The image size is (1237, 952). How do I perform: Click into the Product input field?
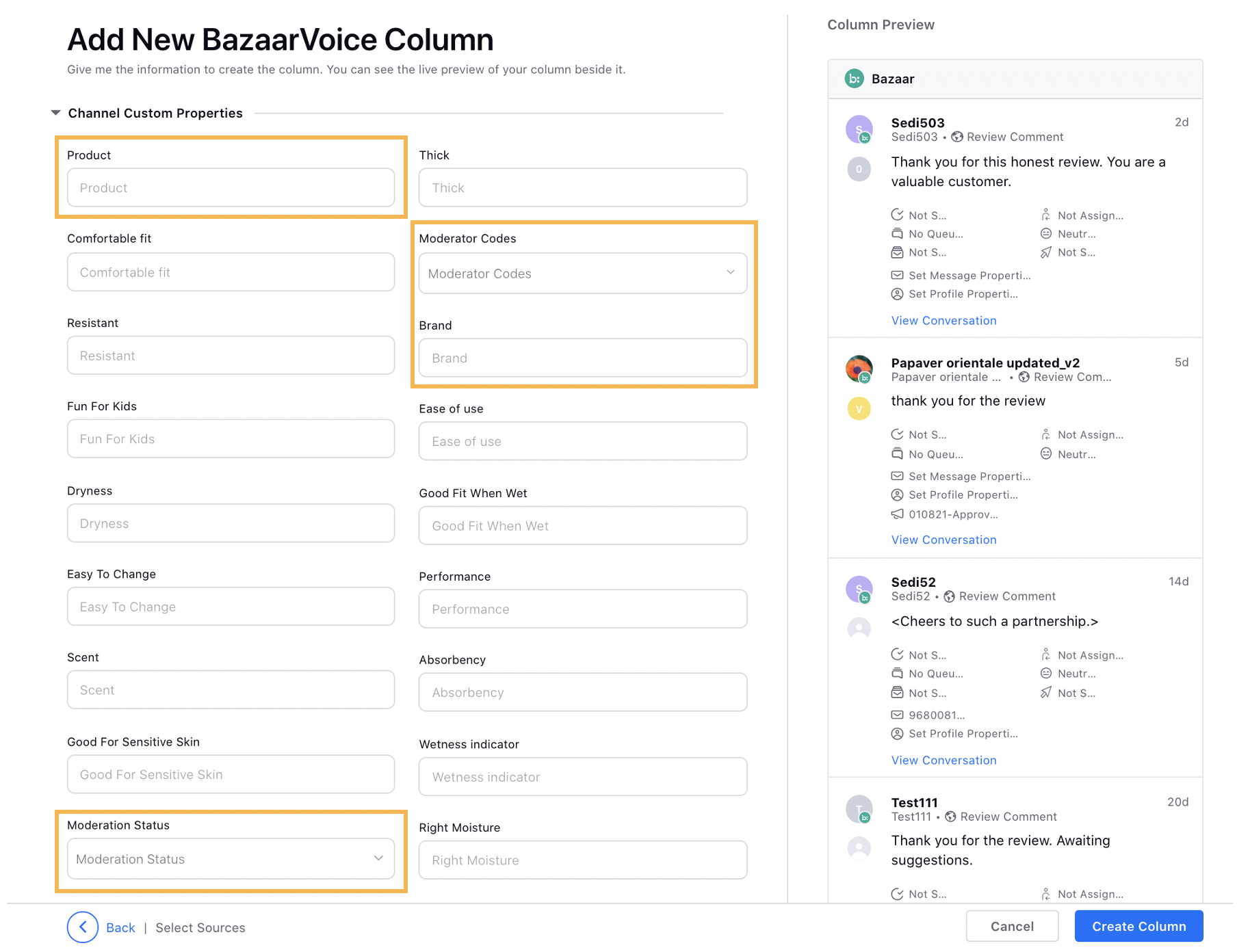tap(231, 187)
